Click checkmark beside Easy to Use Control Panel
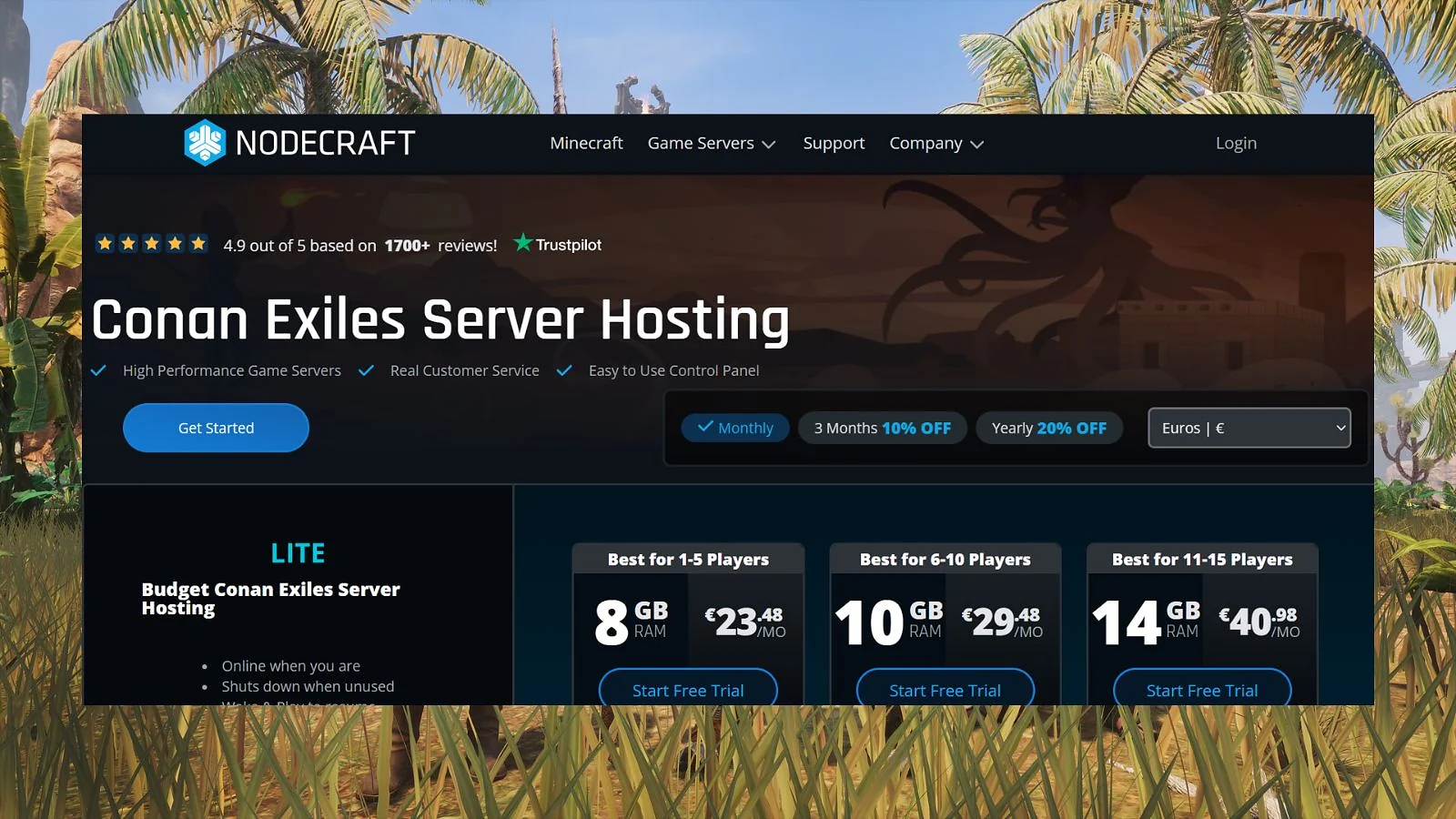This screenshot has height=819, width=1456. point(564,370)
